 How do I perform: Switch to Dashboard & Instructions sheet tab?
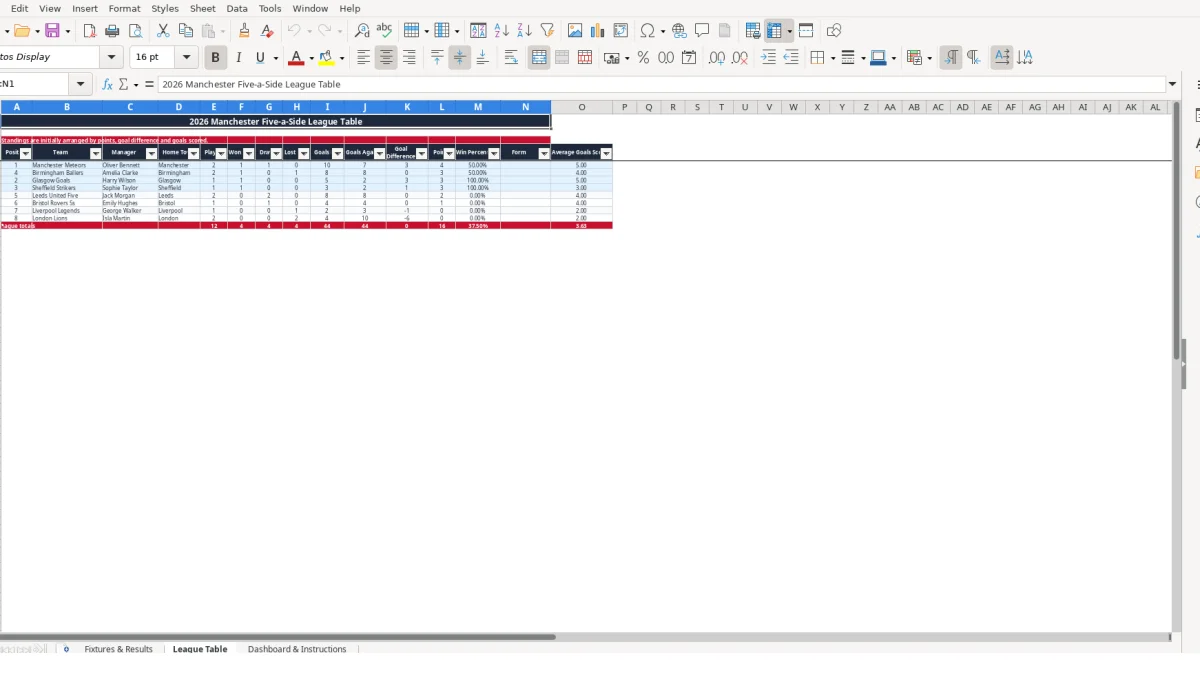(297, 649)
